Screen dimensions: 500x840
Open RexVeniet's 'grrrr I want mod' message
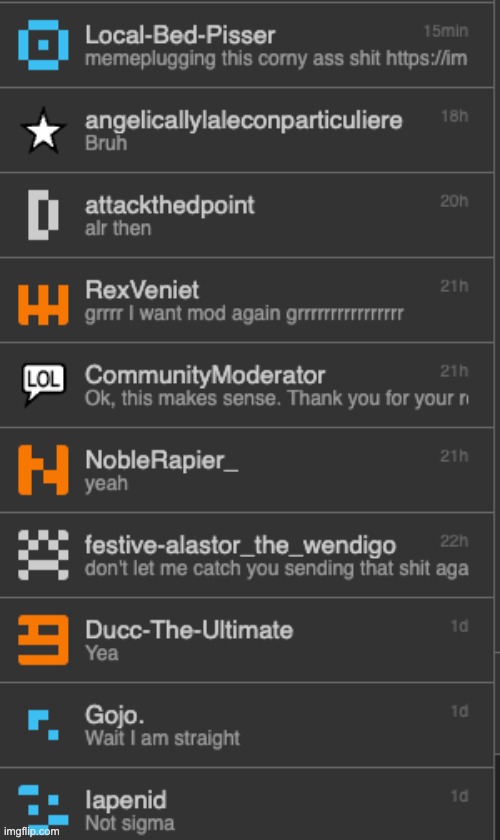click(244, 313)
